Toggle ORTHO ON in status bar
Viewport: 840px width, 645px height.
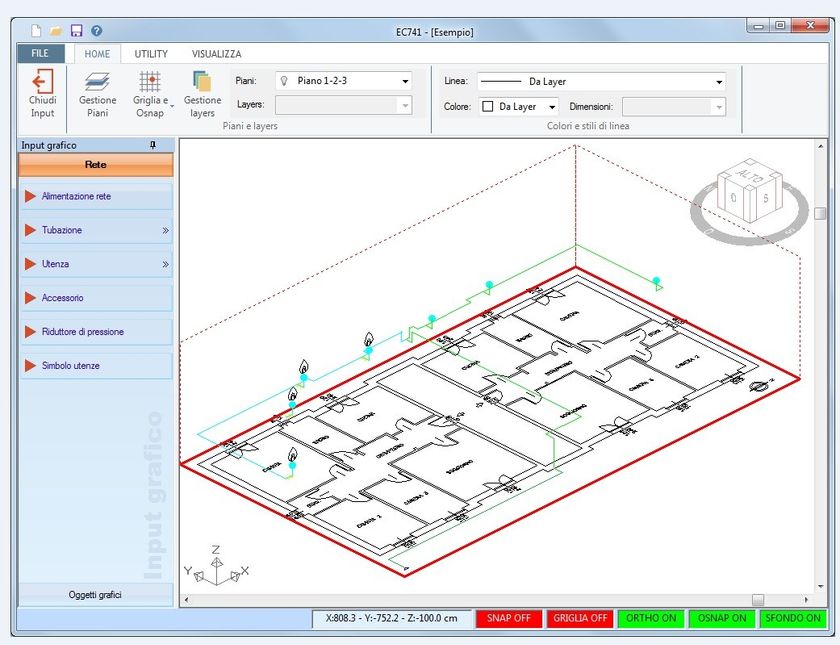tap(651, 618)
